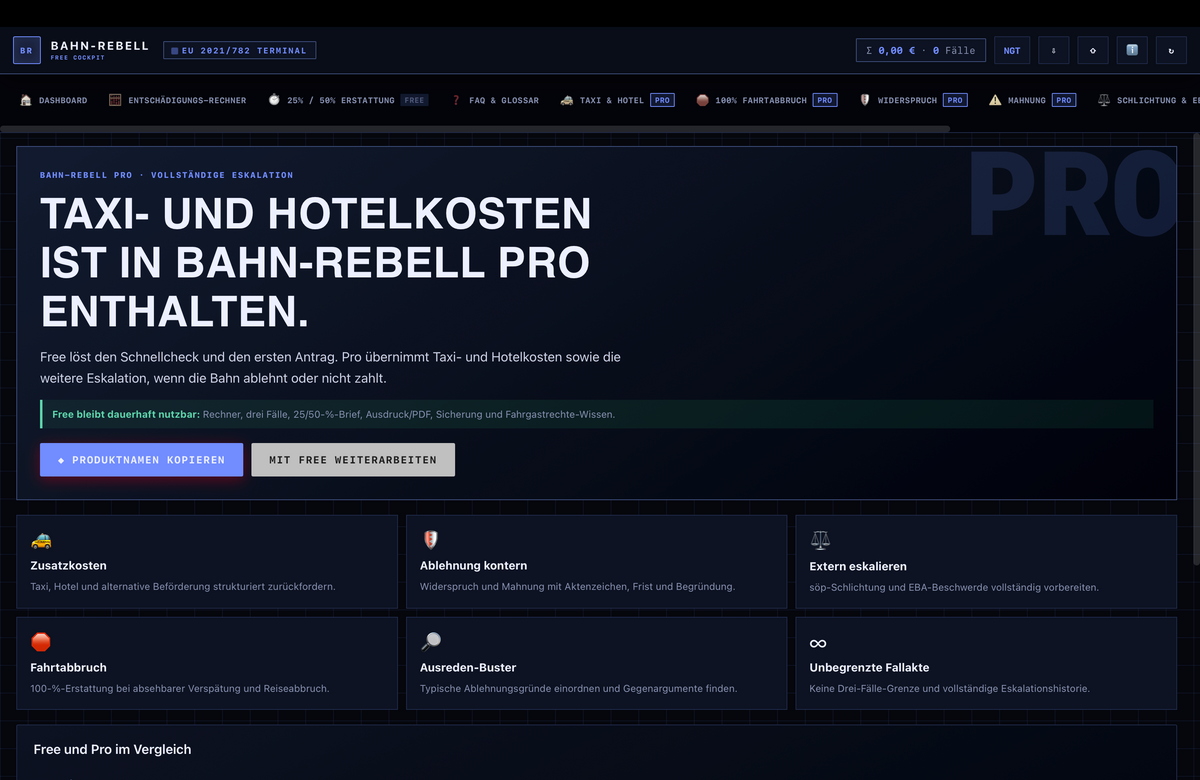Click the Fahrtabbruch card title

click(x=68, y=667)
